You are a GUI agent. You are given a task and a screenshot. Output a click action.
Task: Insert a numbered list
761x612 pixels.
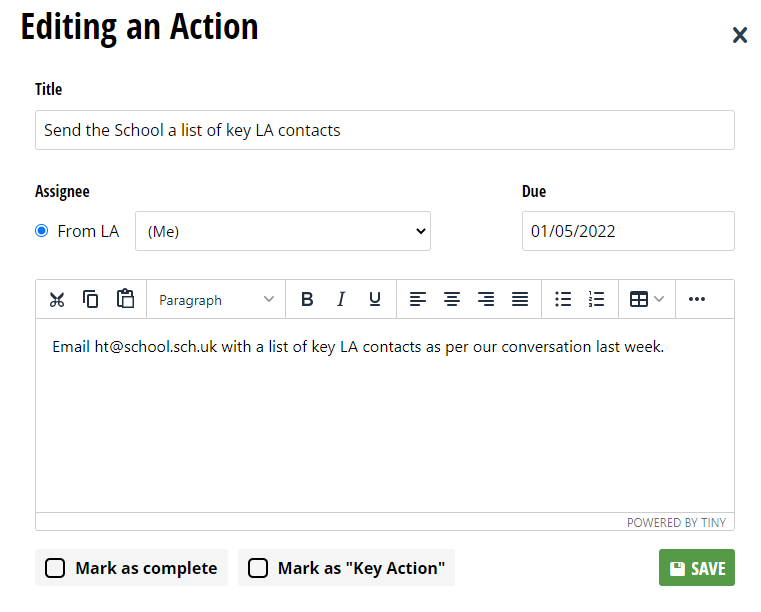click(596, 299)
